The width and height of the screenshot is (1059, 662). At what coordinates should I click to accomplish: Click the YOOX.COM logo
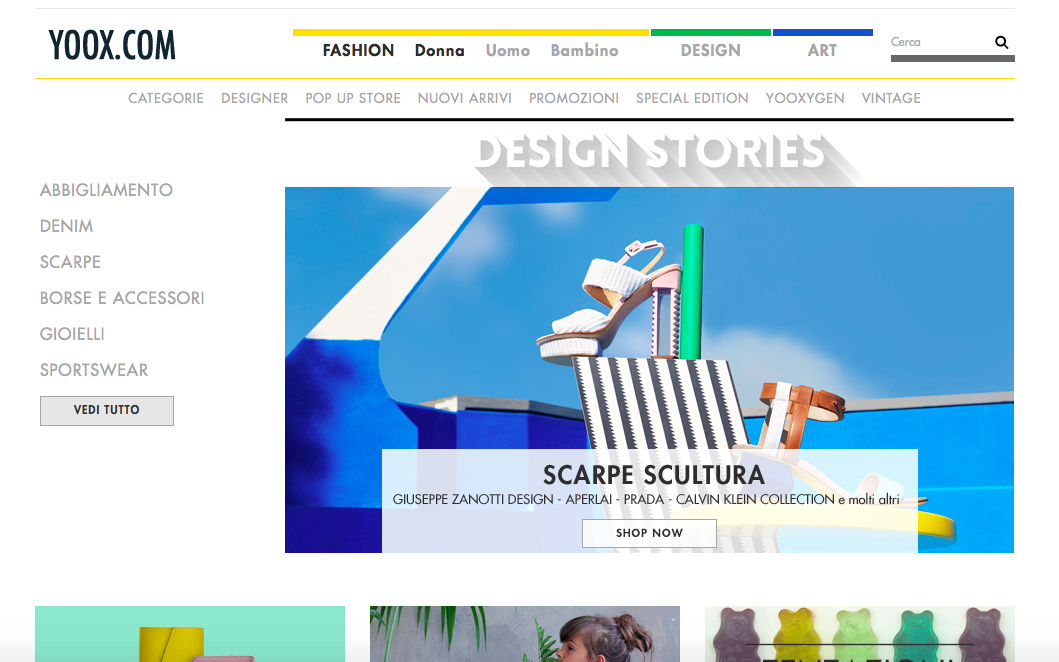tap(112, 46)
